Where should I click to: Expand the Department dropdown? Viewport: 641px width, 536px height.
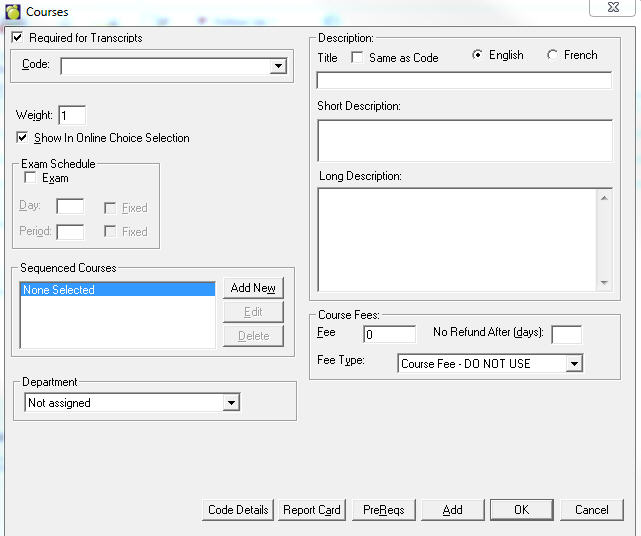(231, 403)
